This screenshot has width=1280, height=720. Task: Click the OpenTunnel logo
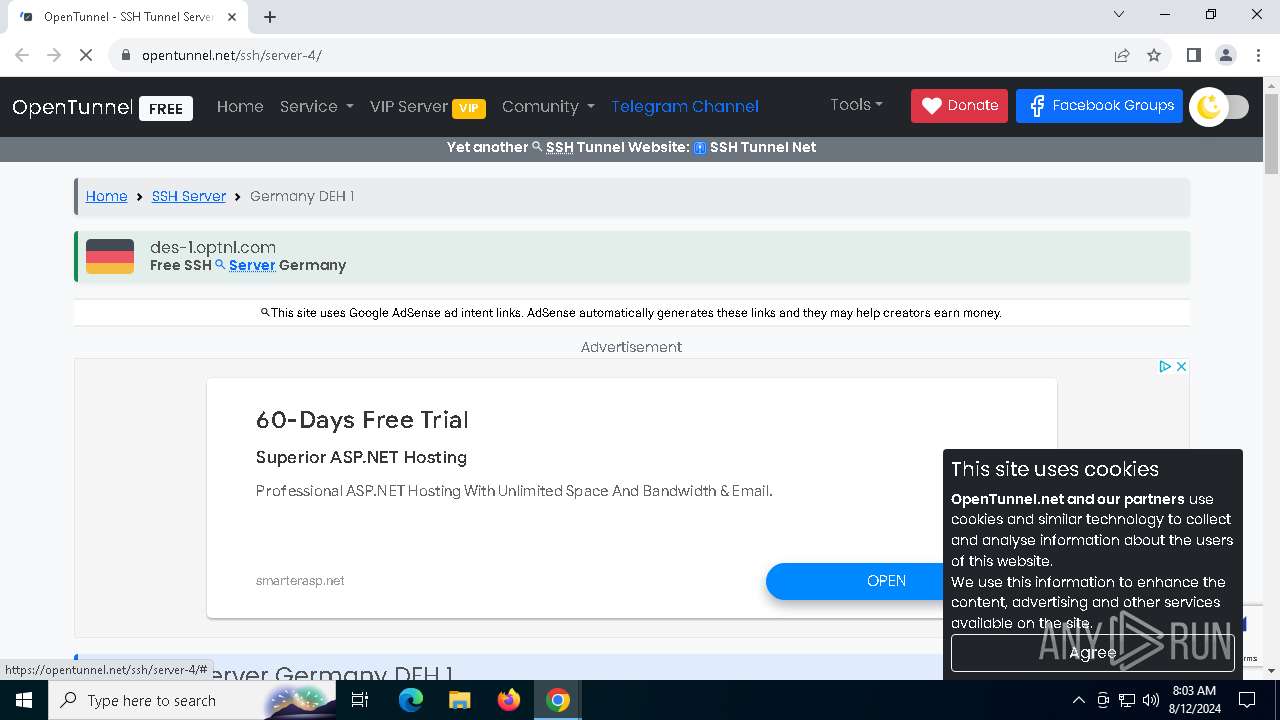click(x=72, y=107)
